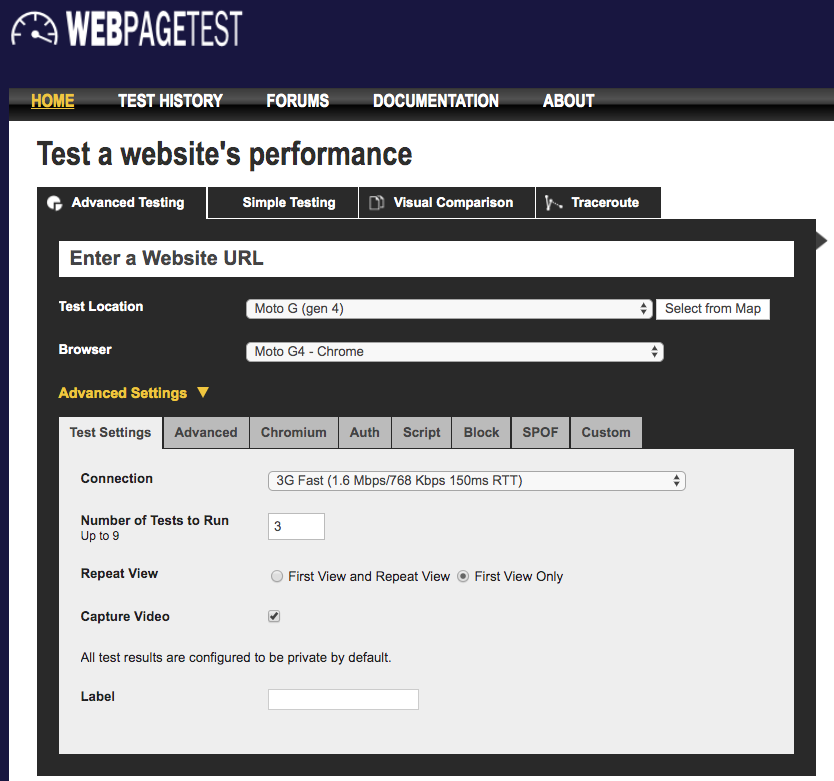
Task: Toggle the Advanced Settings link
Action: click(x=123, y=393)
